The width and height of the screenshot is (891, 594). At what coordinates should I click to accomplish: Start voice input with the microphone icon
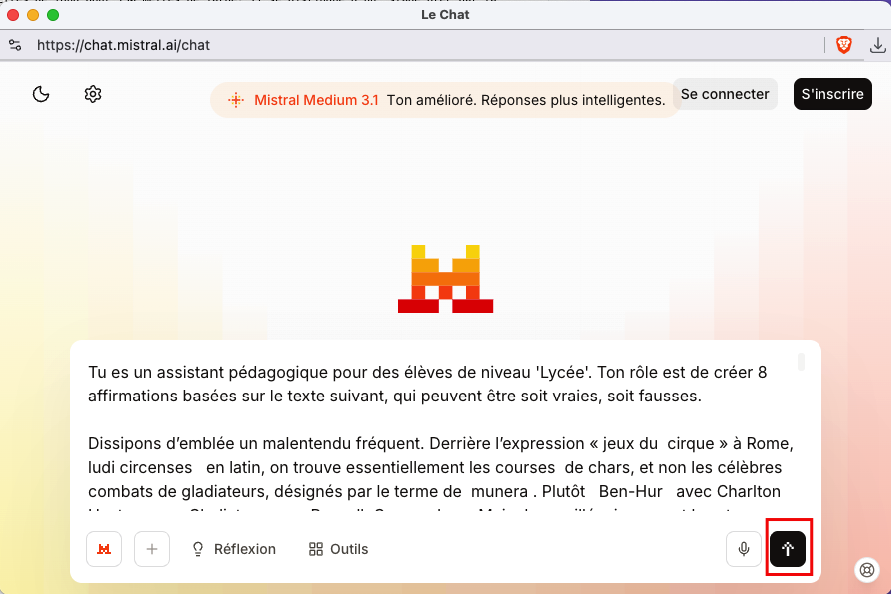[x=744, y=549]
